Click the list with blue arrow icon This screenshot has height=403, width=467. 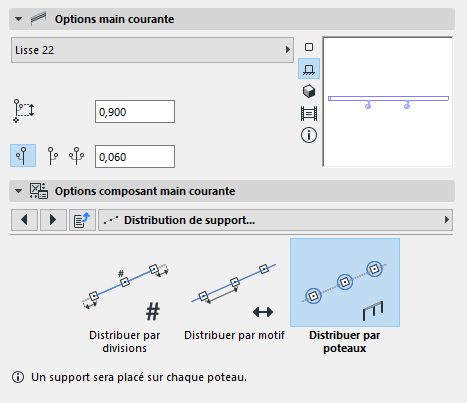tap(82, 220)
